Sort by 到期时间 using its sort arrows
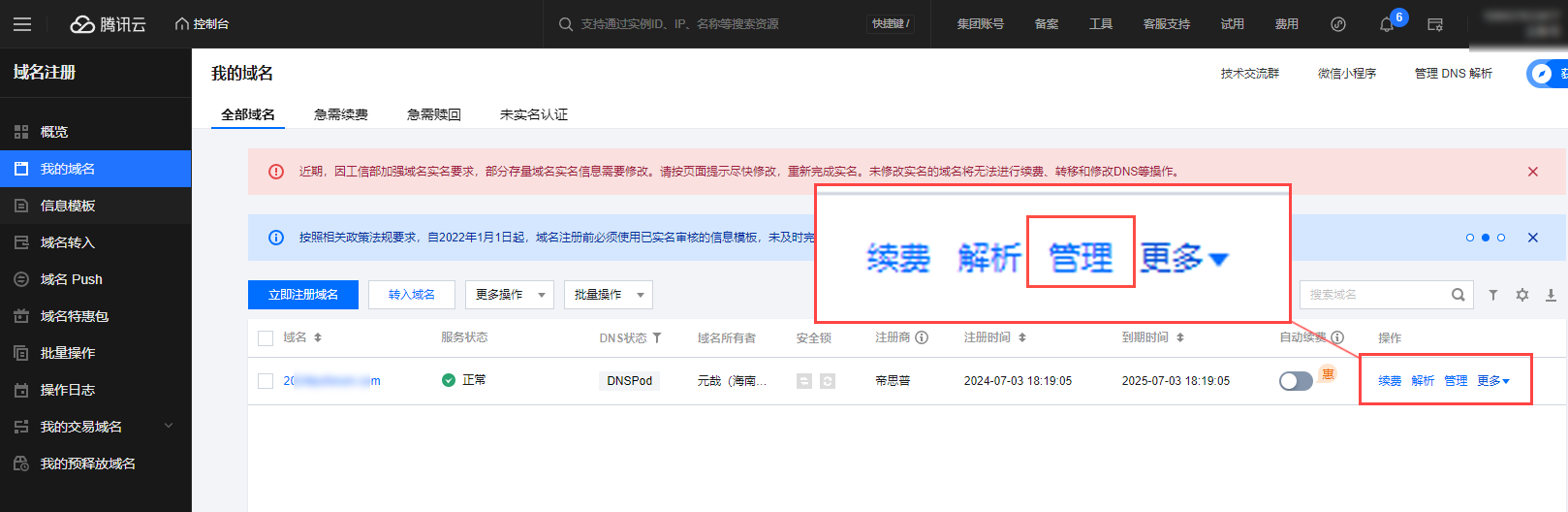The width and height of the screenshot is (1568, 512). [1180, 337]
